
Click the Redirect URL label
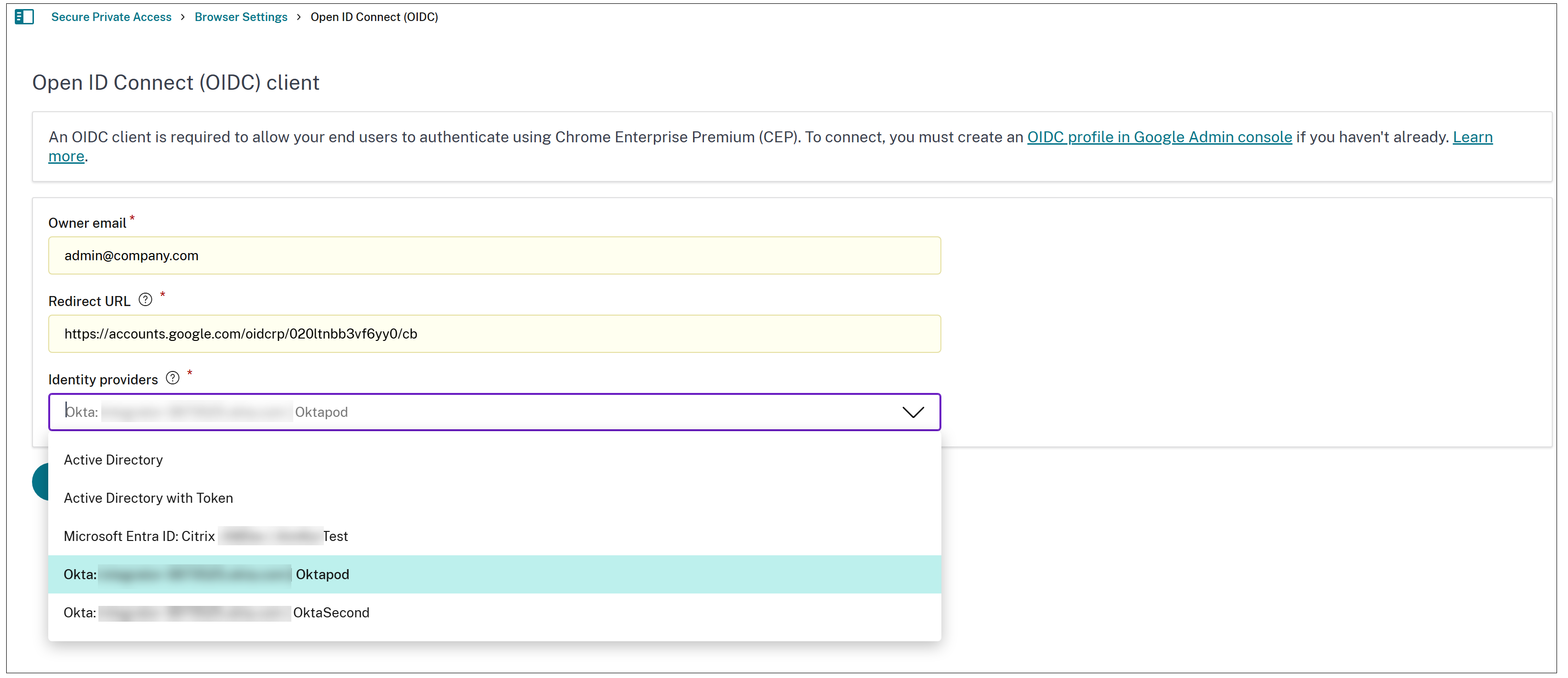89,302
